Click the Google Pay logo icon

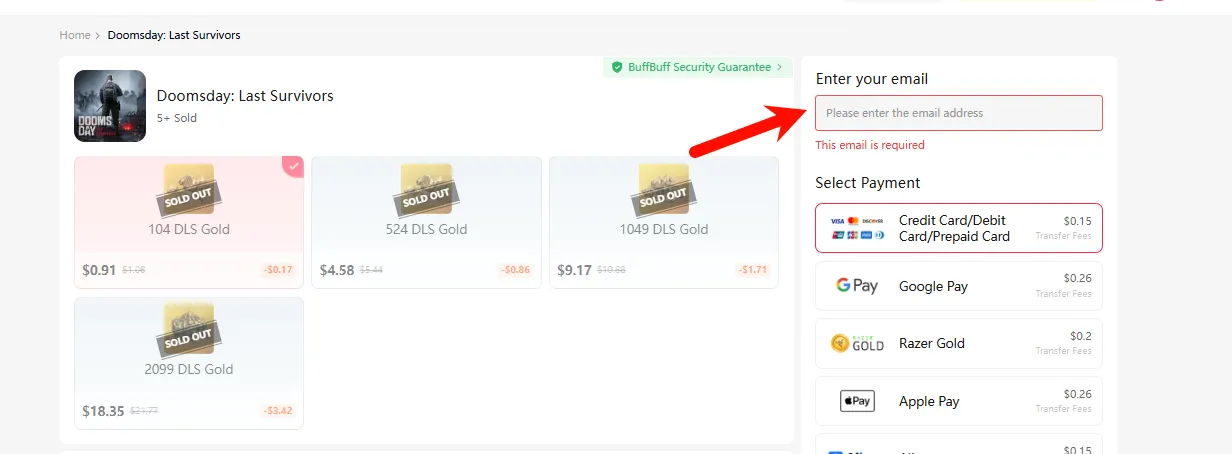(857, 286)
